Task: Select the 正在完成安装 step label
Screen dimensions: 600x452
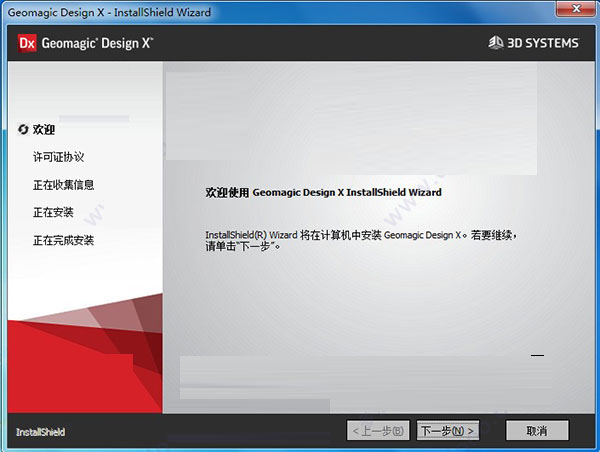Action: pos(64,240)
